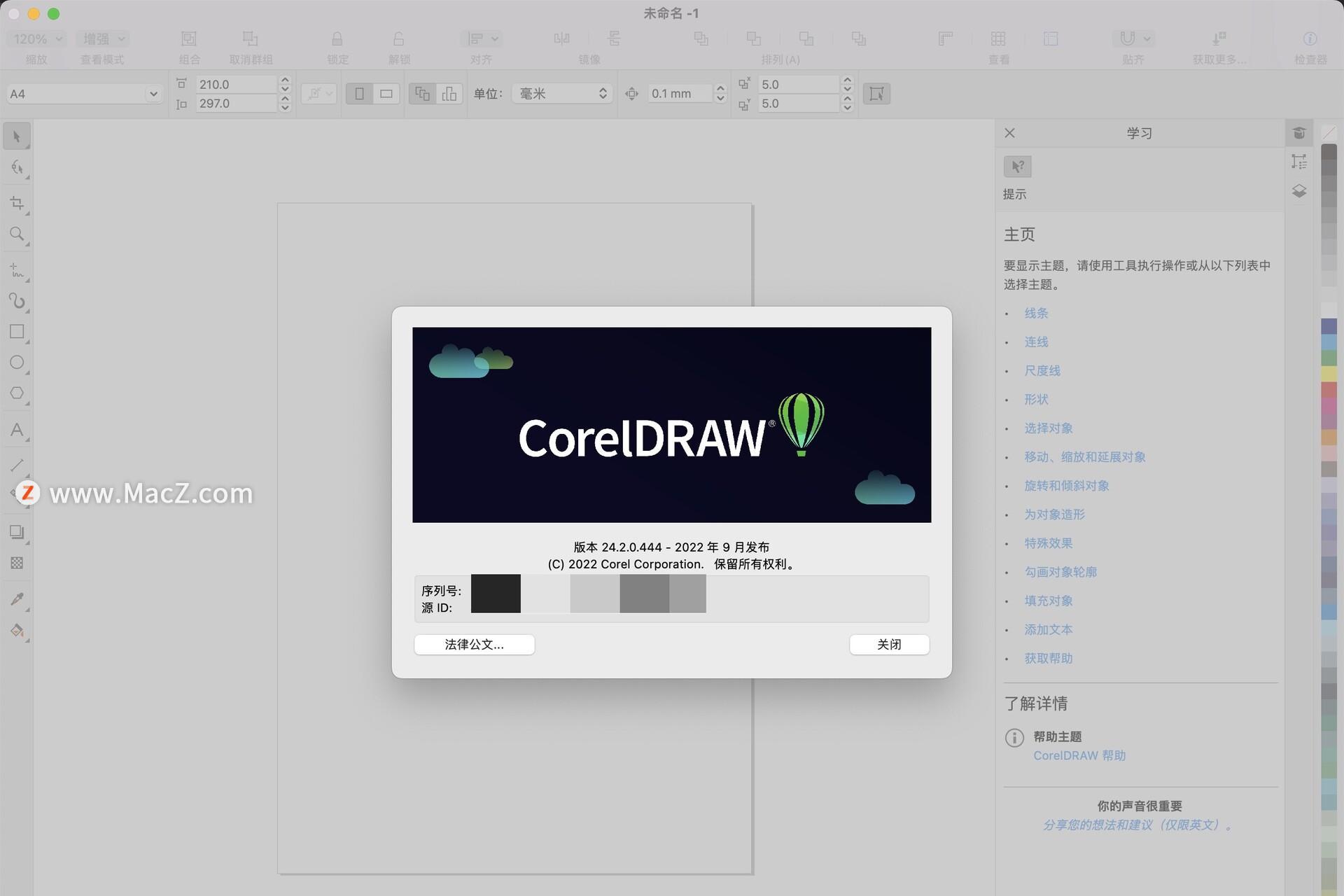Toggle landscape page orientation
The image size is (1344, 896).
pyautogui.click(x=386, y=94)
